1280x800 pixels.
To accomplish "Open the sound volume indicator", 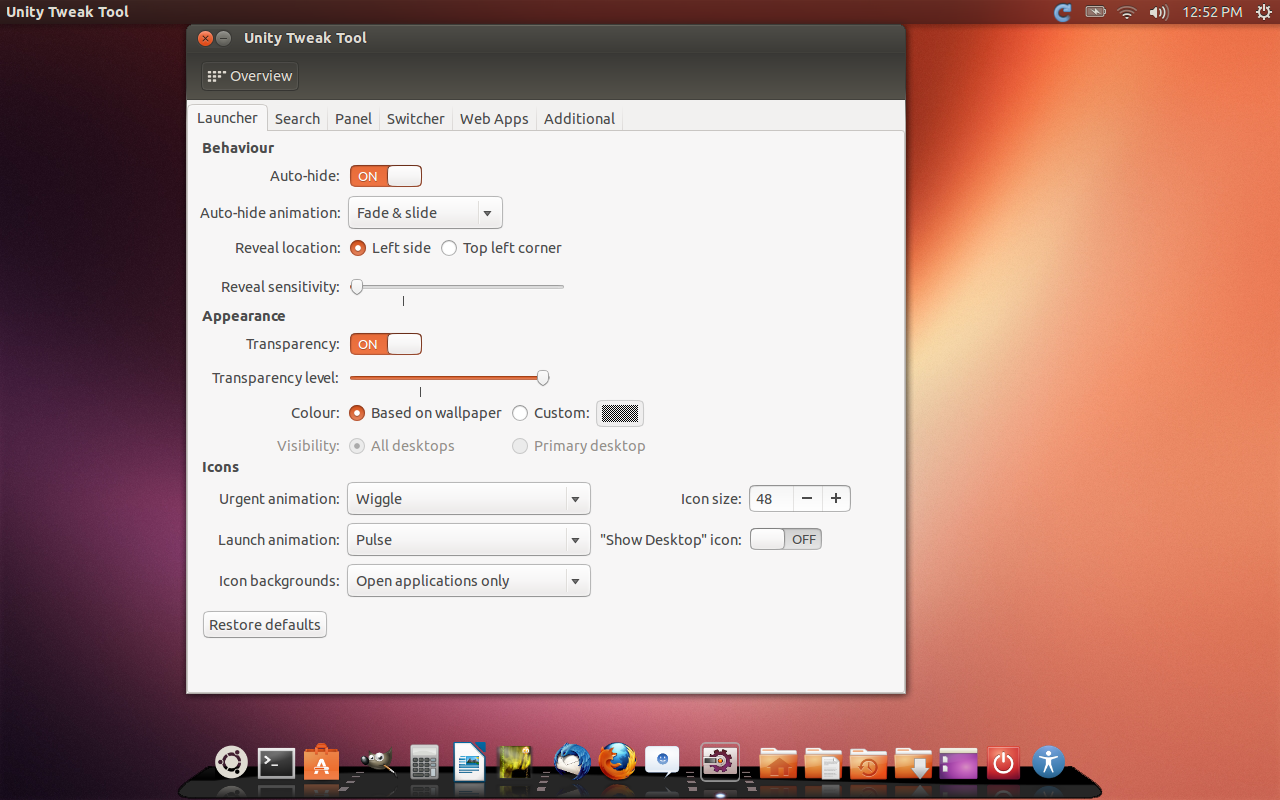I will pyautogui.click(x=1158, y=12).
